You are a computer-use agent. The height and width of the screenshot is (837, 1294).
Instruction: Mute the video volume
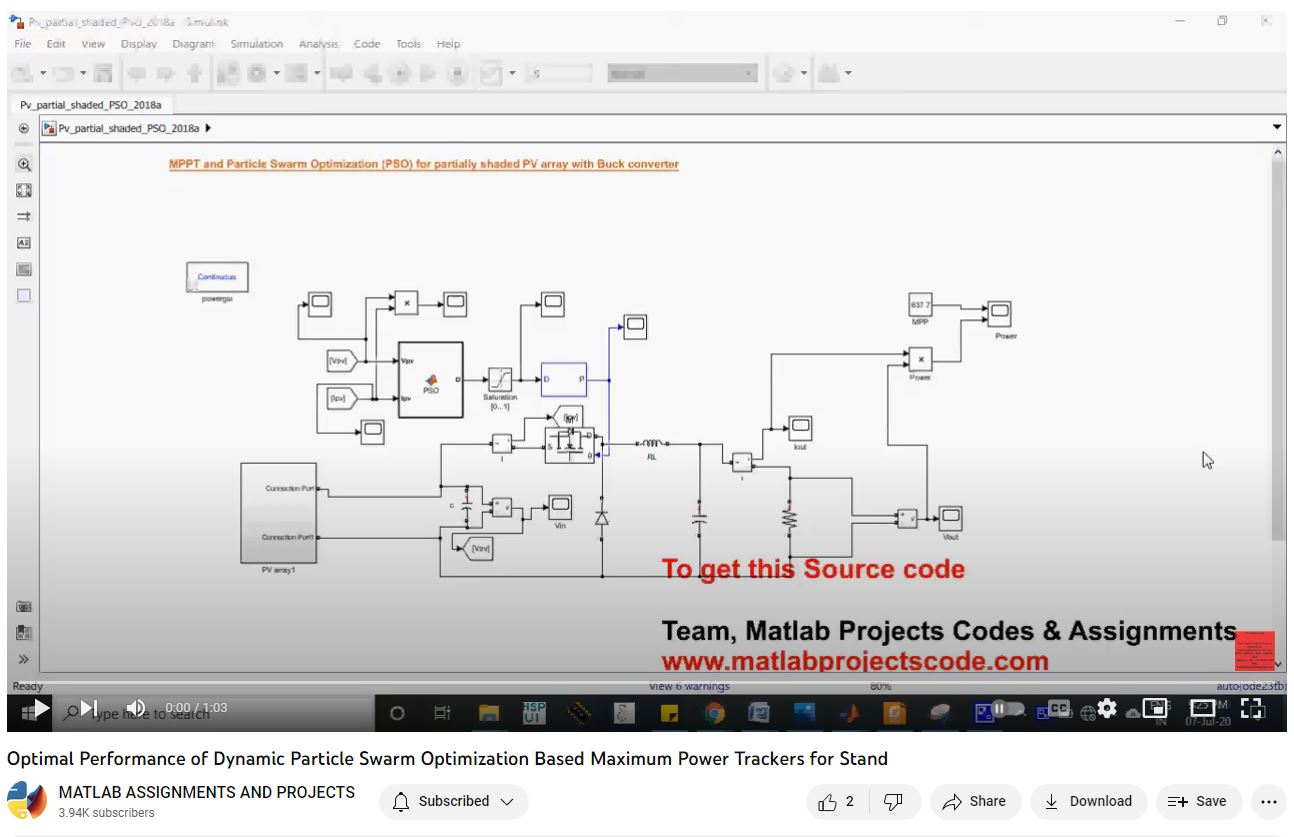(136, 709)
